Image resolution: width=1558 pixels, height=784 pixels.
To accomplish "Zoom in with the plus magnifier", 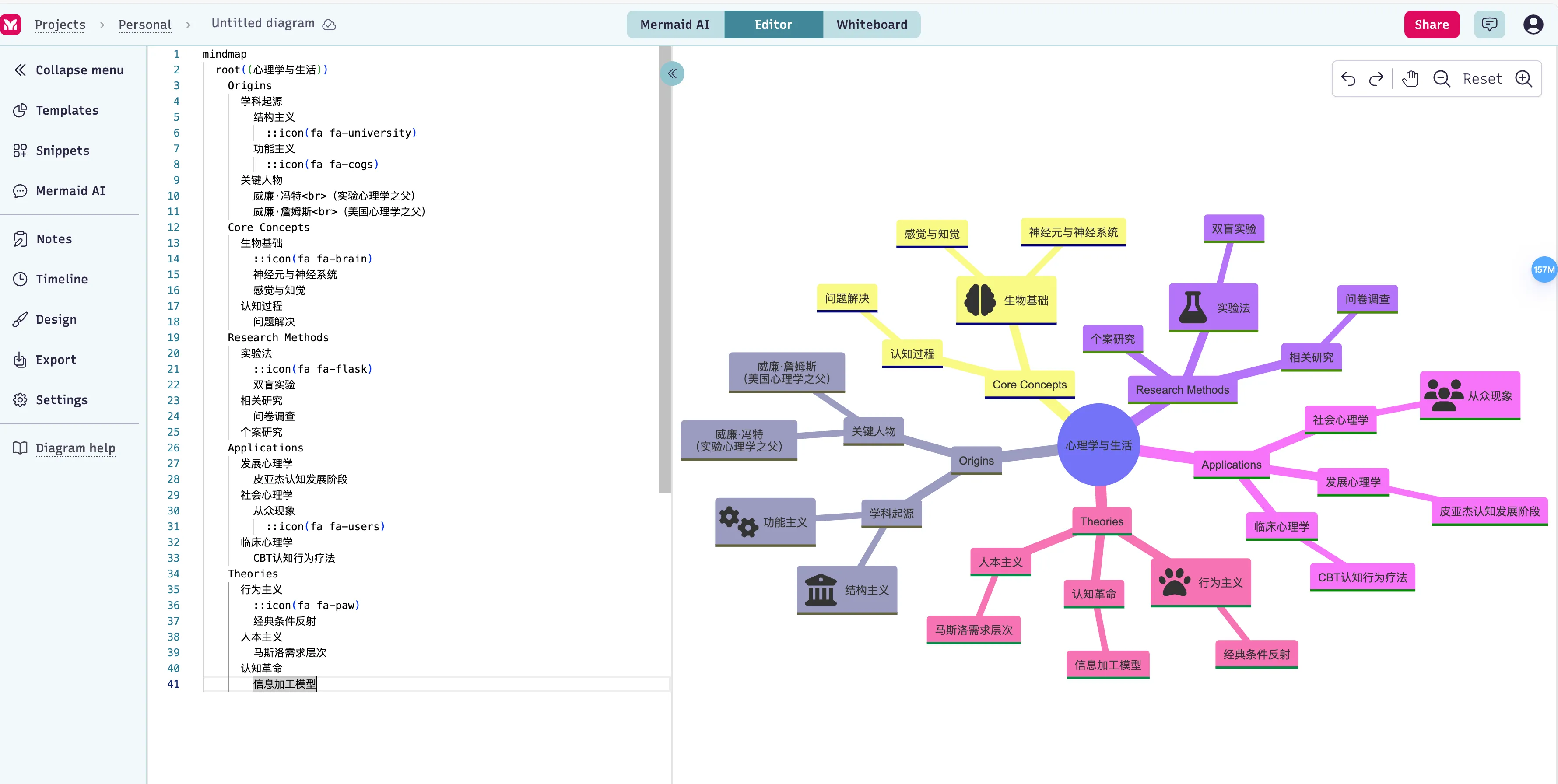I will point(1523,79).
